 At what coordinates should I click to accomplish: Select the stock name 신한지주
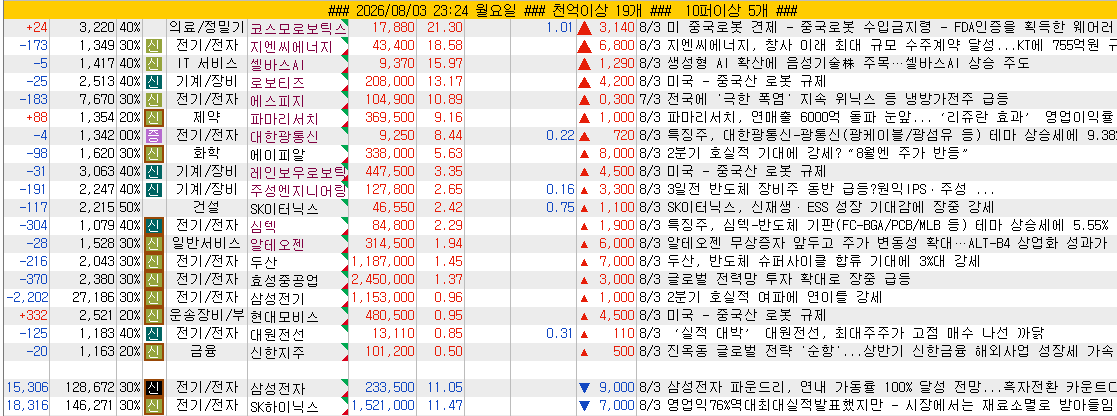pyautogui.click(x=278, y=352)
